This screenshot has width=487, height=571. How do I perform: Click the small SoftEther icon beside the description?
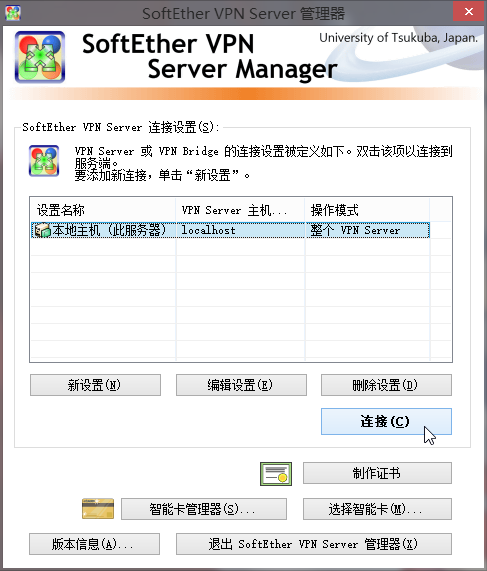tap(44, 161)
